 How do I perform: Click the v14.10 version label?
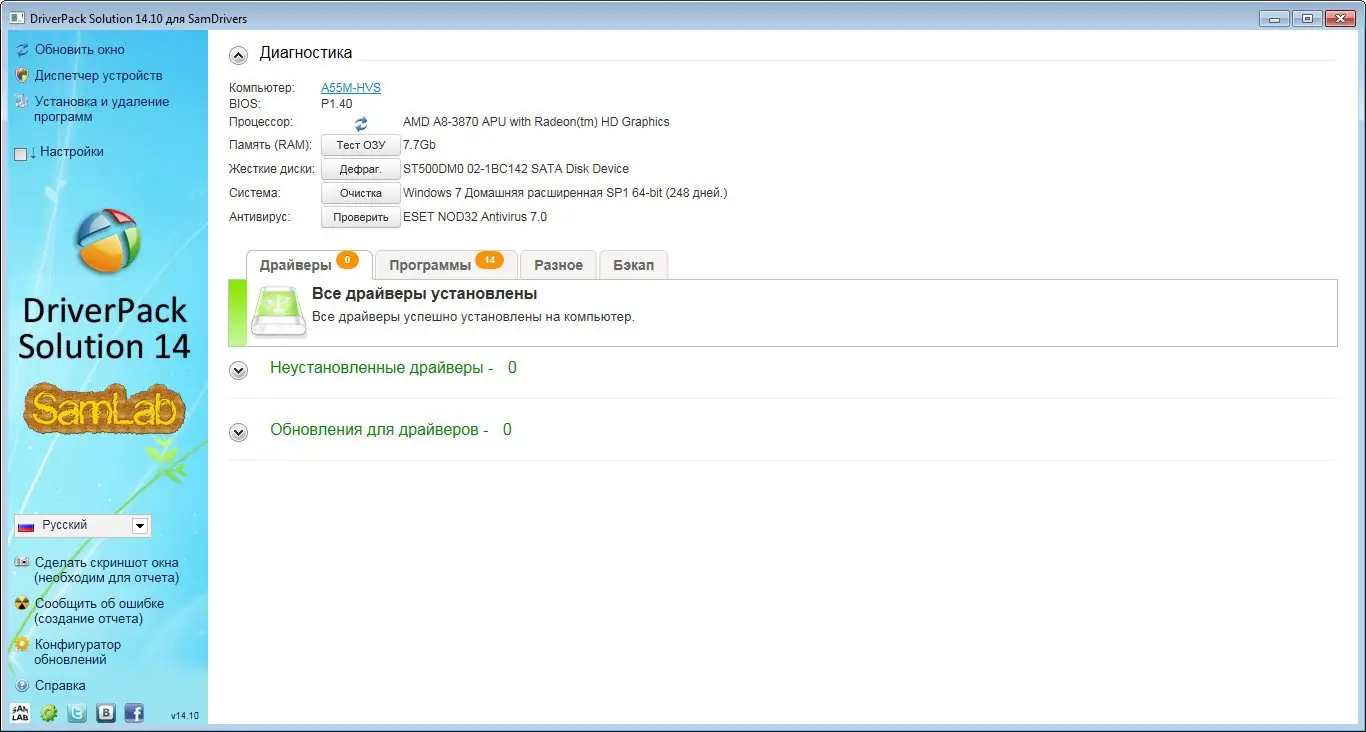[x=184, y=716]
